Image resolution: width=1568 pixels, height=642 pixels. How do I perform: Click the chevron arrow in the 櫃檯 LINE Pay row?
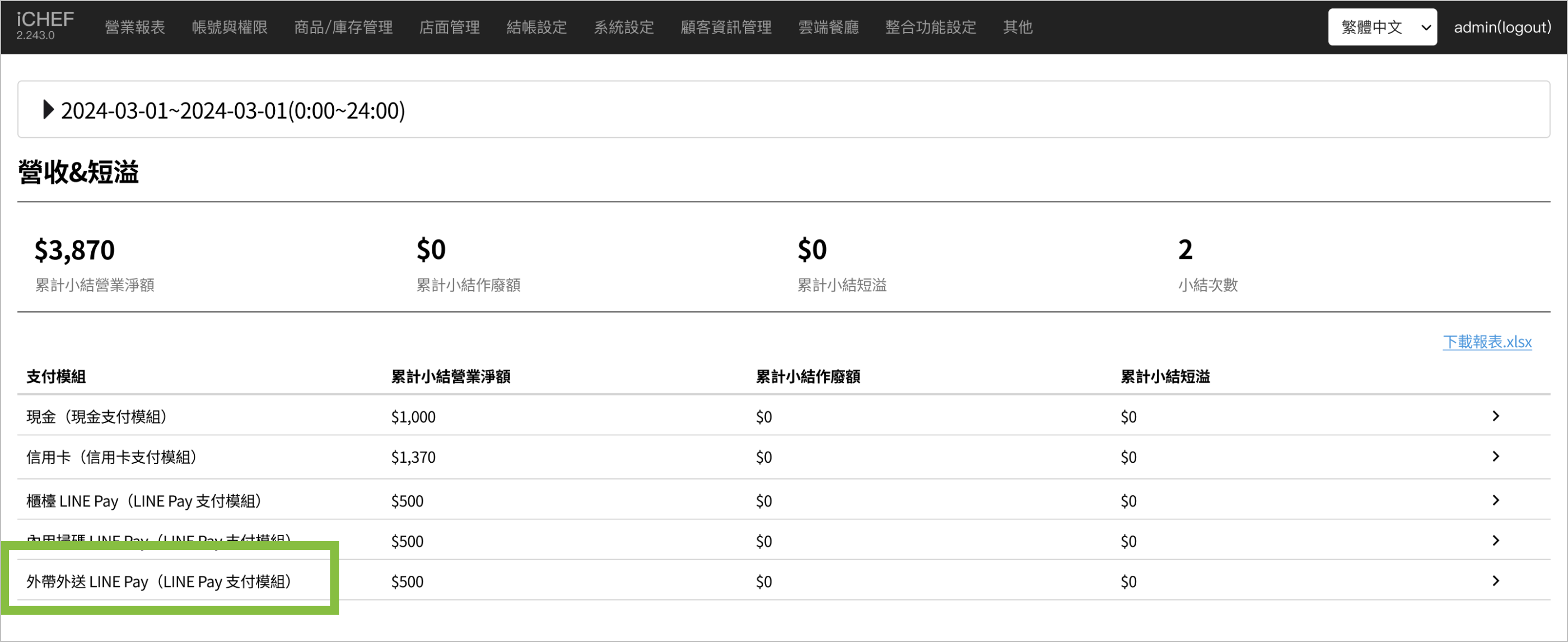click(1496, 500)
